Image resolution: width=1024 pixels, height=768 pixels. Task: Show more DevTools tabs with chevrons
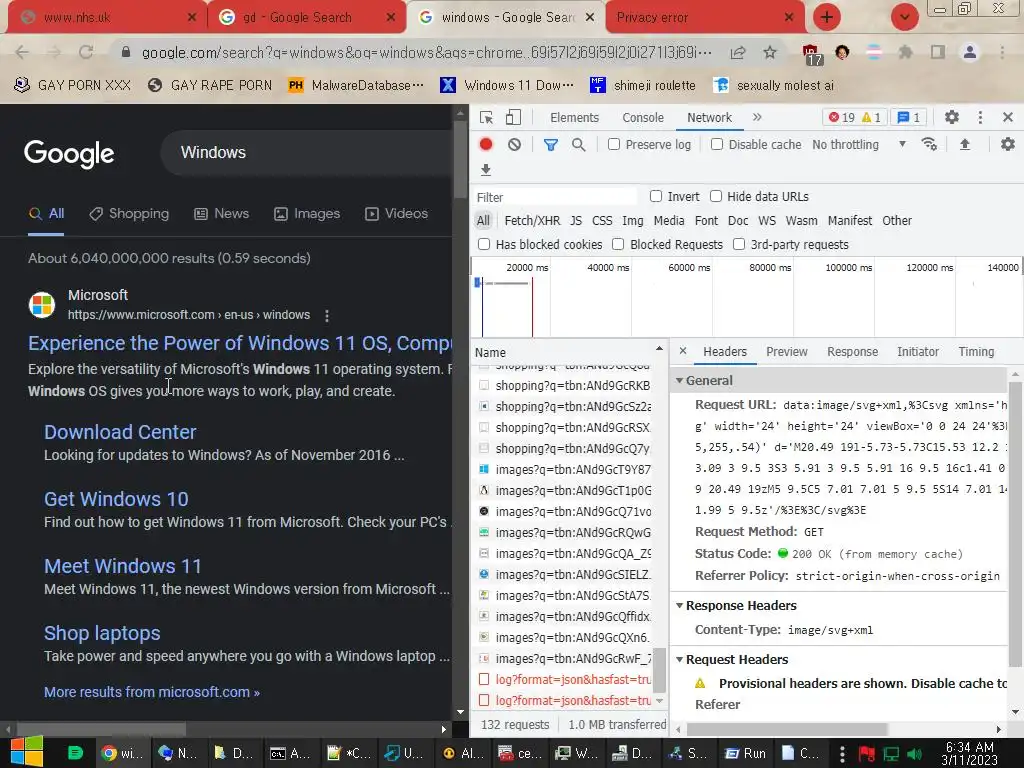coord(757,118)
